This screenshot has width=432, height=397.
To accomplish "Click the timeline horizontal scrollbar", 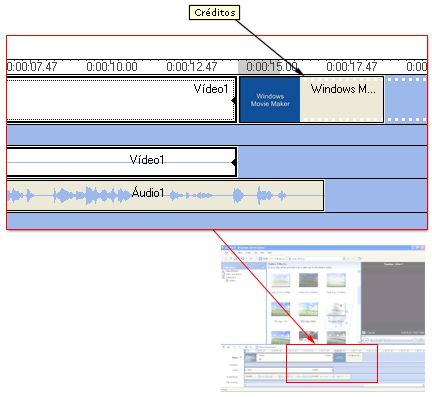I will [334, 386].
